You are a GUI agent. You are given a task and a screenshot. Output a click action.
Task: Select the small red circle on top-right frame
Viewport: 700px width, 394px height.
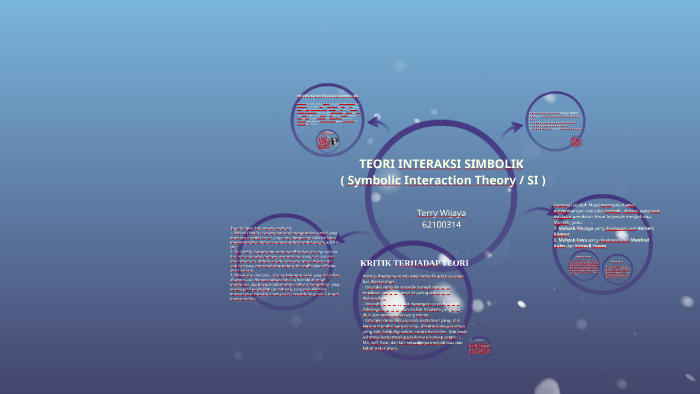point(576,142)
